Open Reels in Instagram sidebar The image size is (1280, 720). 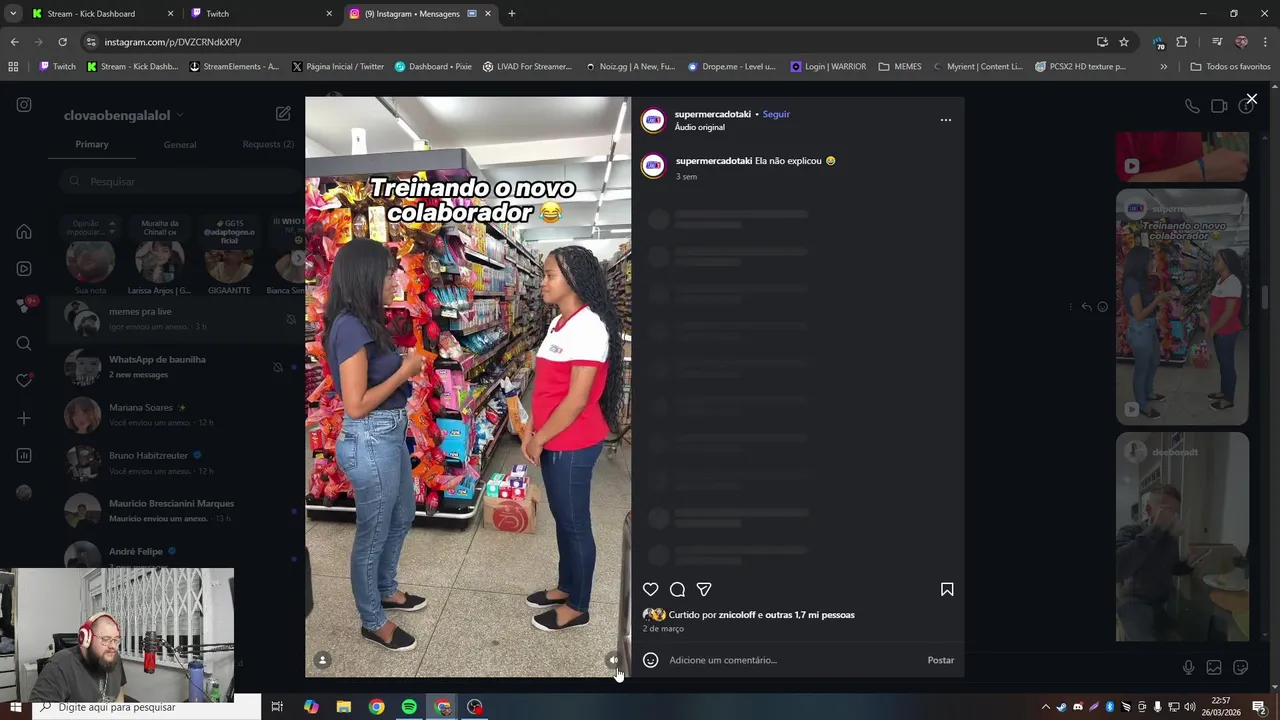coord(24,269)
